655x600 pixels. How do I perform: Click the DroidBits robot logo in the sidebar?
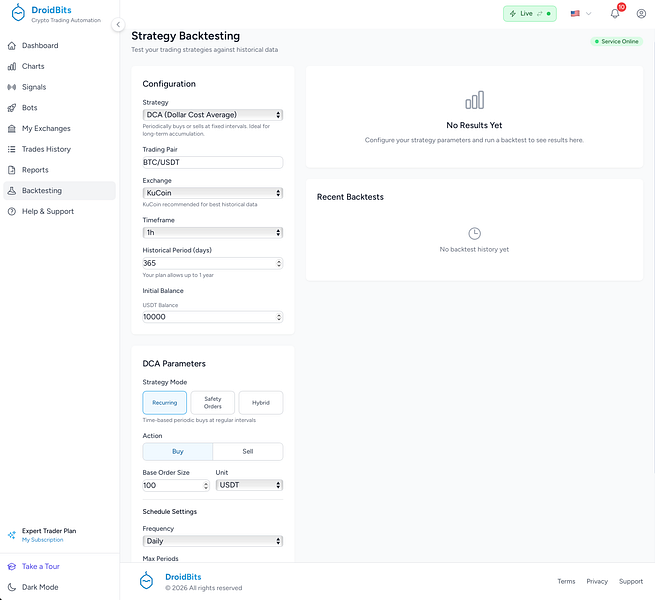point(18,13)
